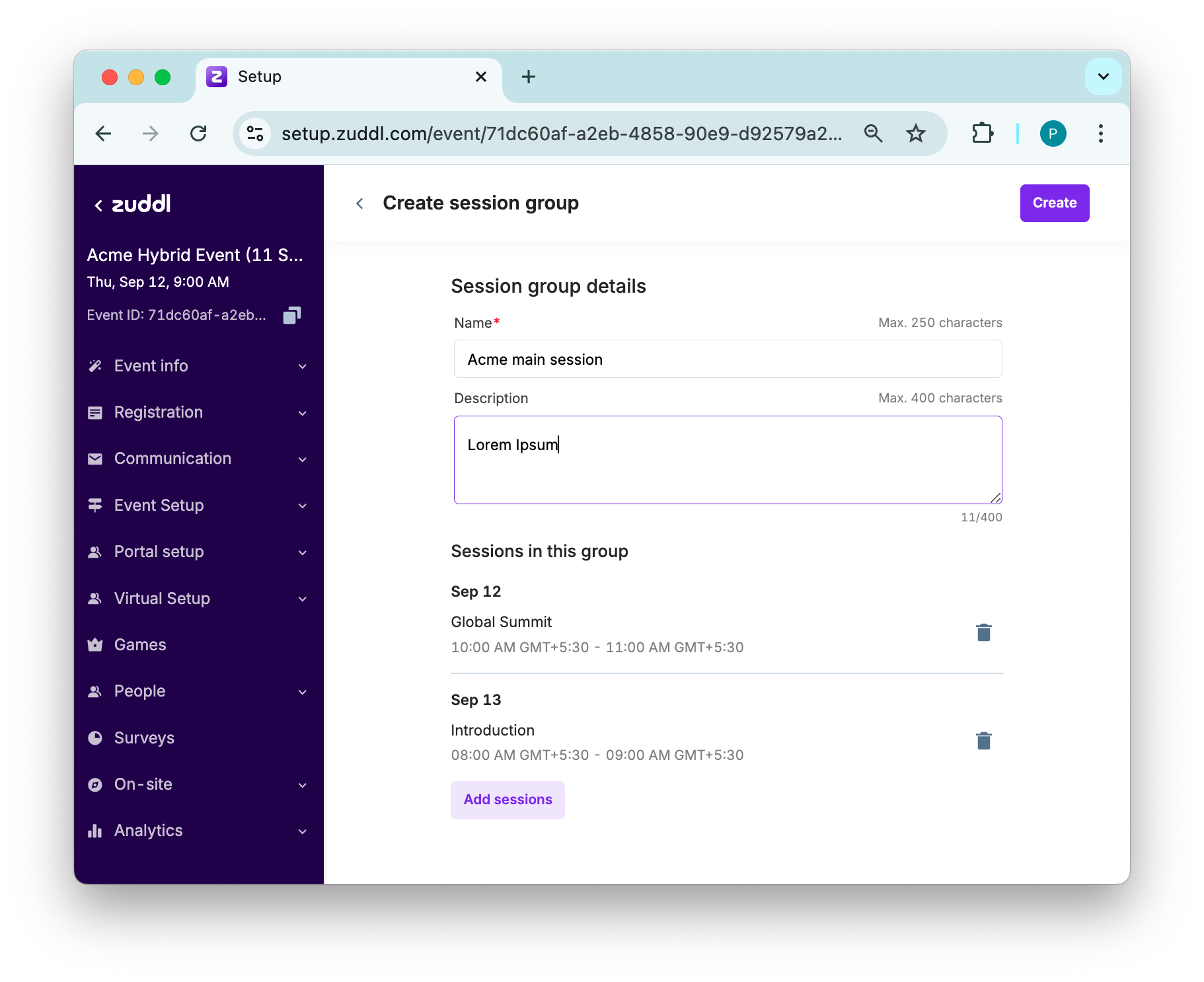Viewport: 1204px width, 982px height.
Task: Switch to the Setup browser tab
Action: click(x=349, y=77)
